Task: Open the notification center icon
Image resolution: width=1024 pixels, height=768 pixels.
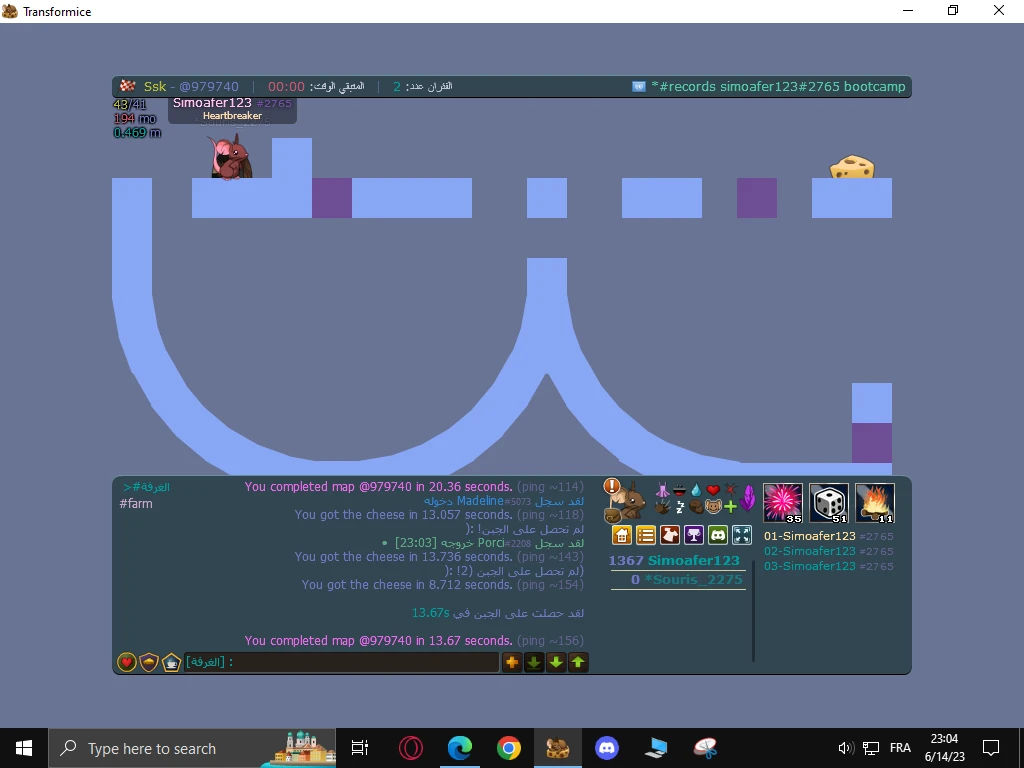Action: click(x=991, y=748)
